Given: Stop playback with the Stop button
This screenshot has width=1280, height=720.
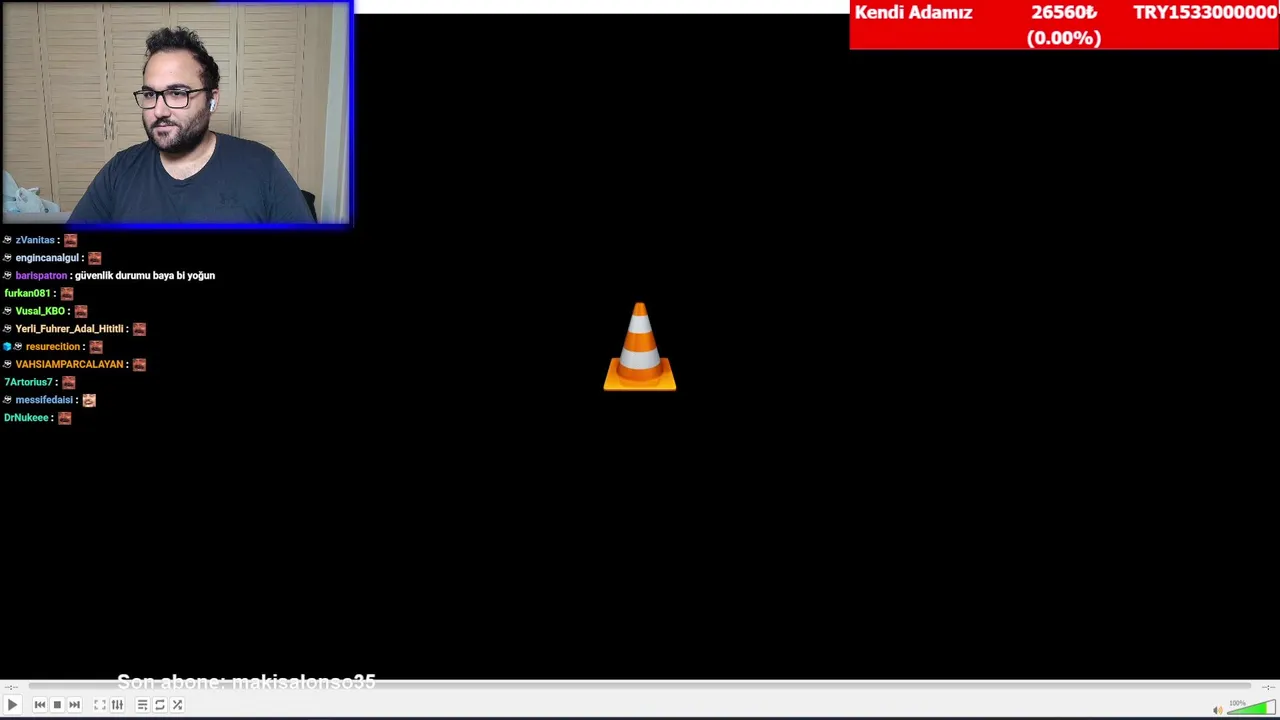Looking at the screenshot, I should point(57,705).
